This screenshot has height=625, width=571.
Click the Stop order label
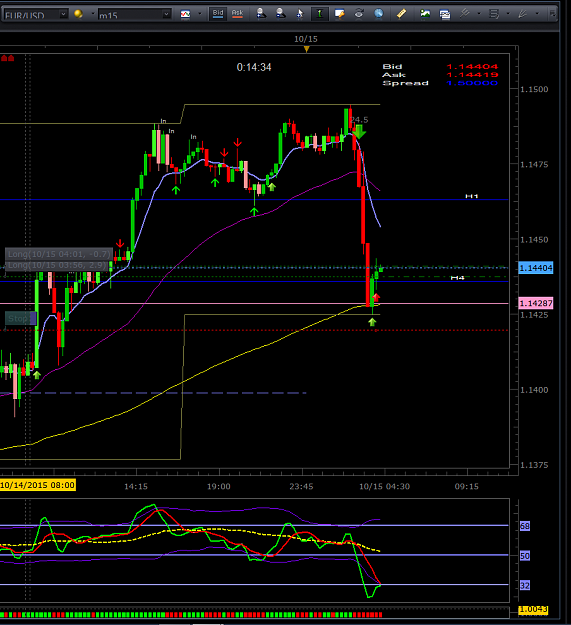tap(20, 318)
